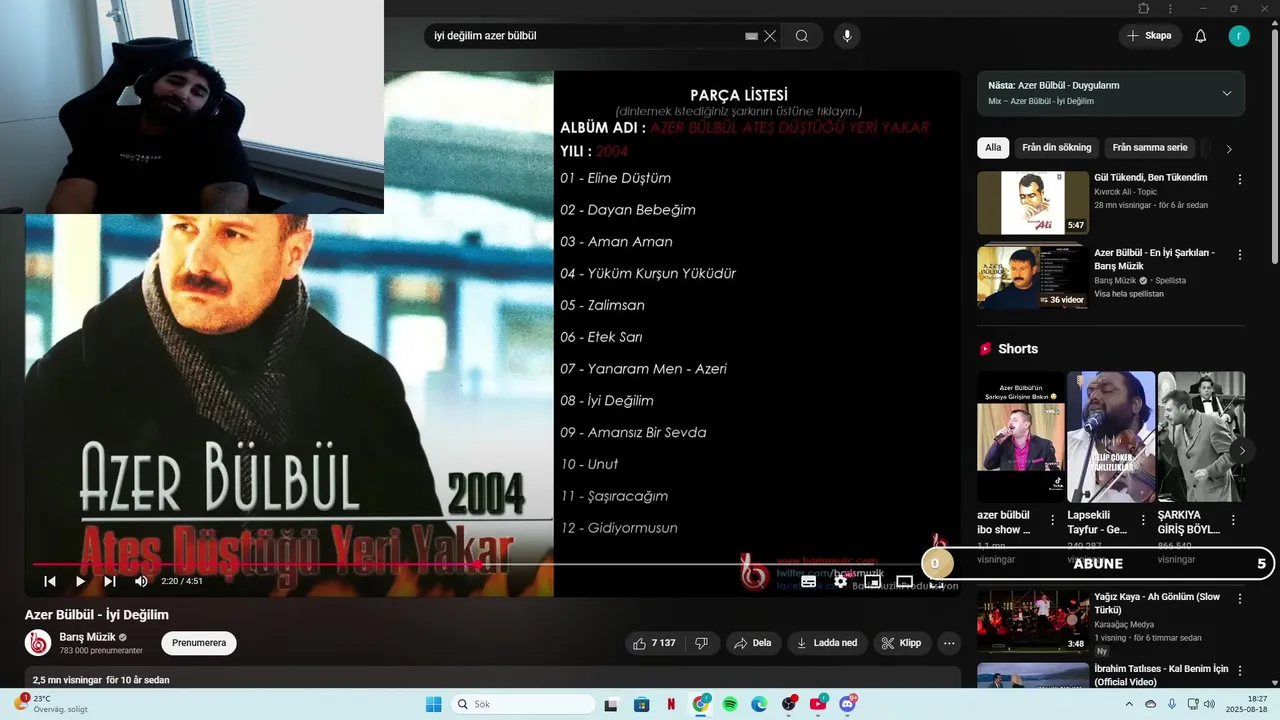Open Discord from the taskbar

(848, 704)
